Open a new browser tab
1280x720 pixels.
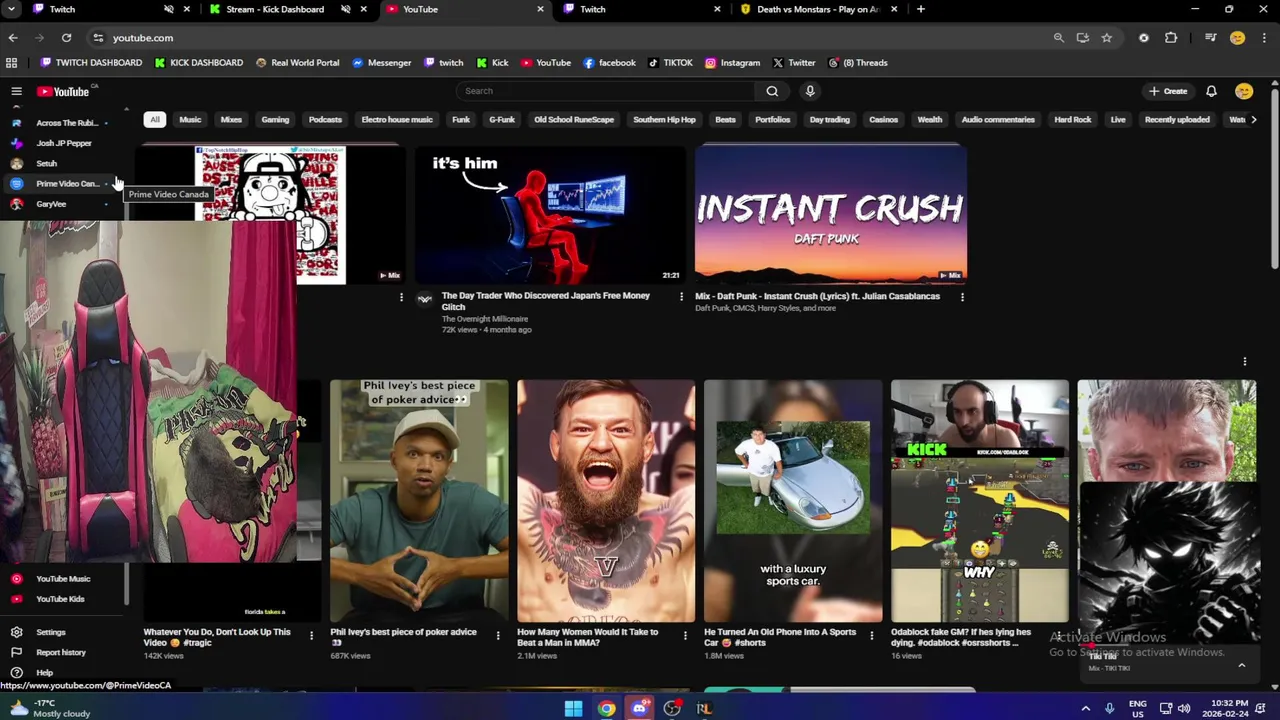point(920,9)
